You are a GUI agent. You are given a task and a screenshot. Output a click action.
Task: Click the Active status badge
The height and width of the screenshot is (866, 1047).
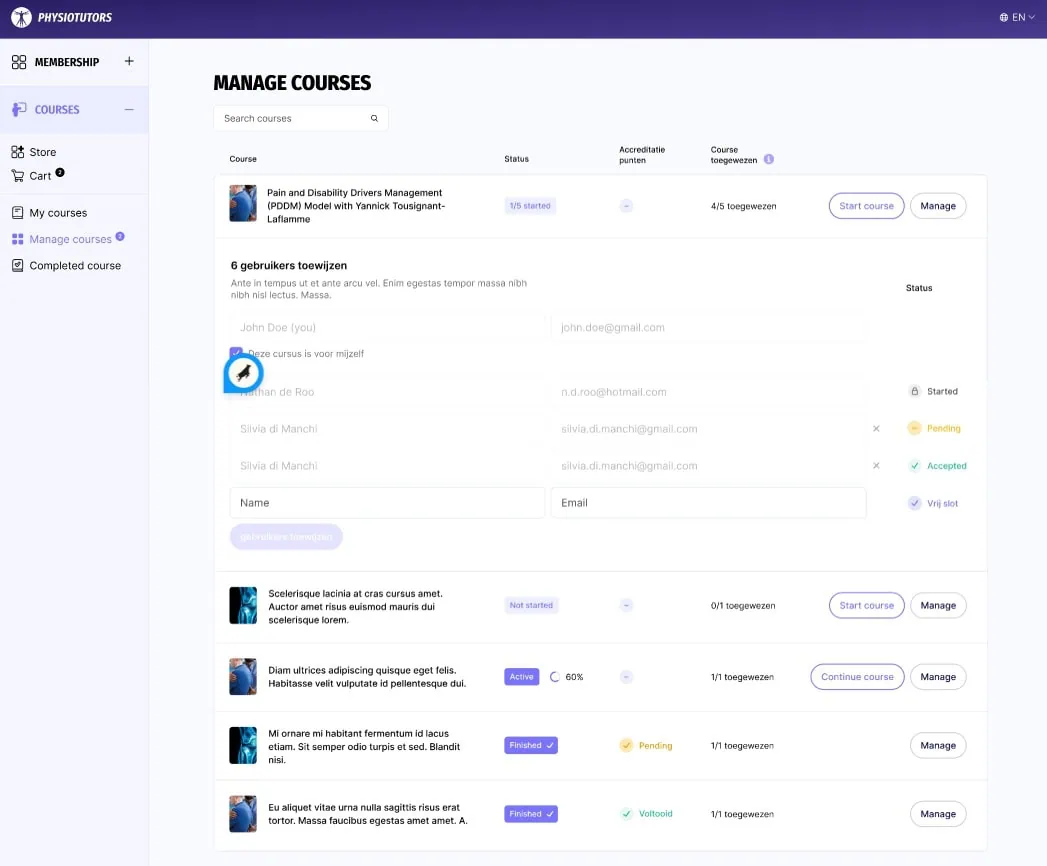pos(521,676)
